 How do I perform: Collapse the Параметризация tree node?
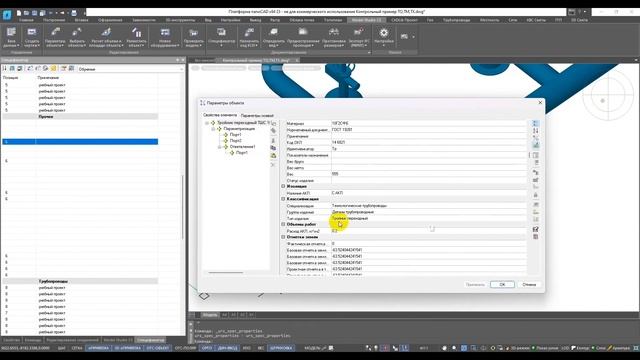213,129
